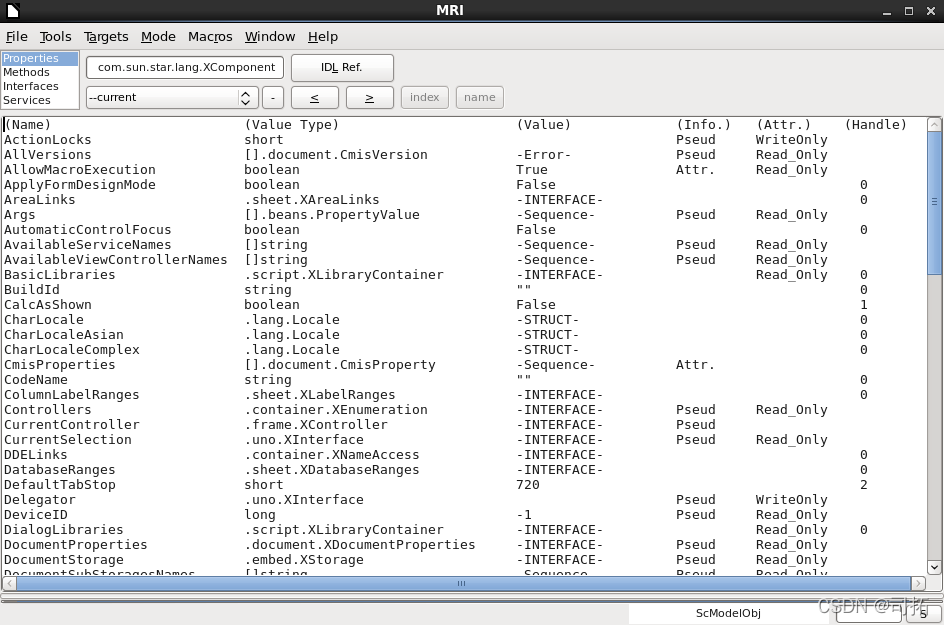
Task: Click the Args property name
Action: tap(20, 215)
